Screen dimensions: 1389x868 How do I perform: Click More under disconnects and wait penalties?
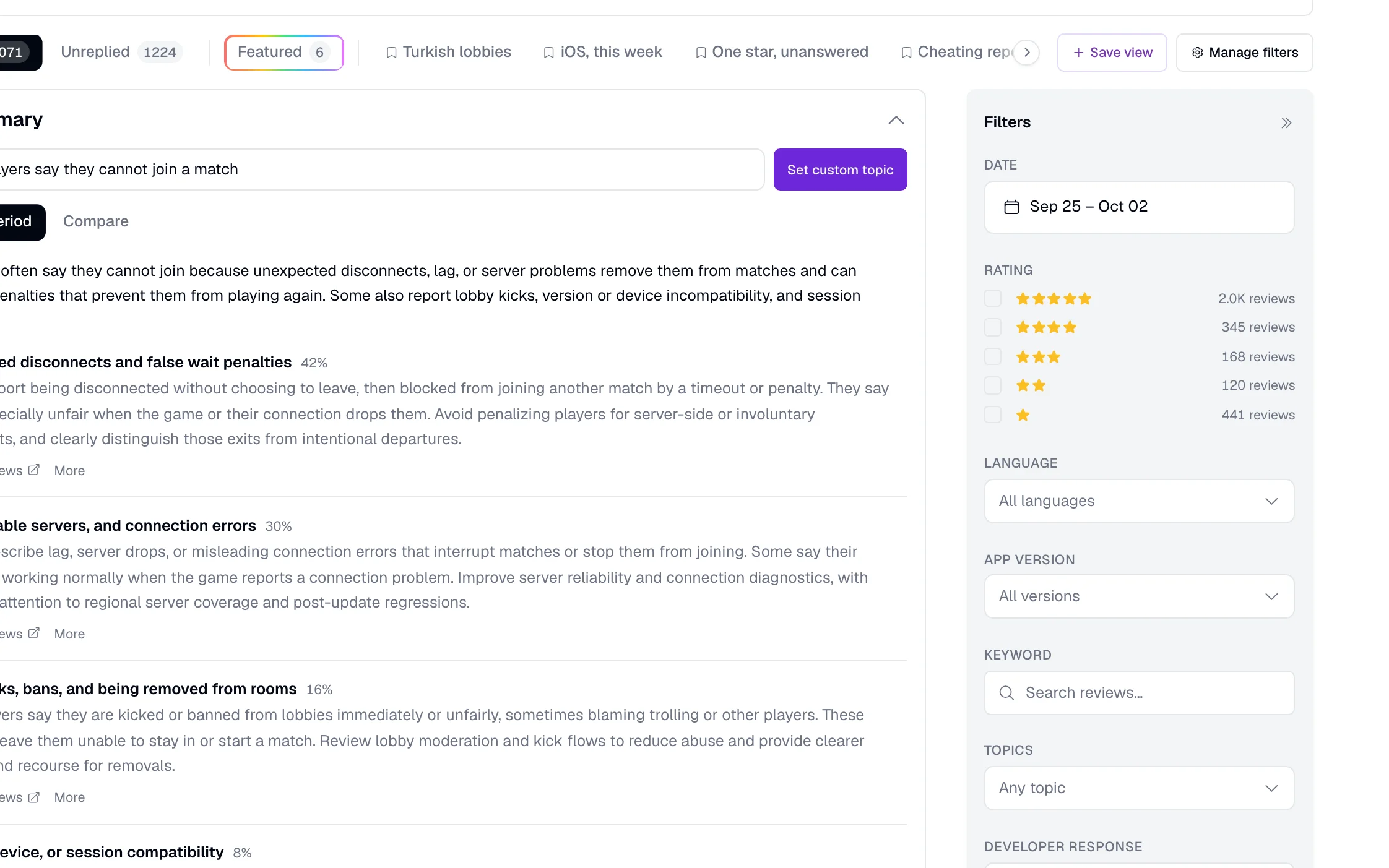[x=69, y=470]
